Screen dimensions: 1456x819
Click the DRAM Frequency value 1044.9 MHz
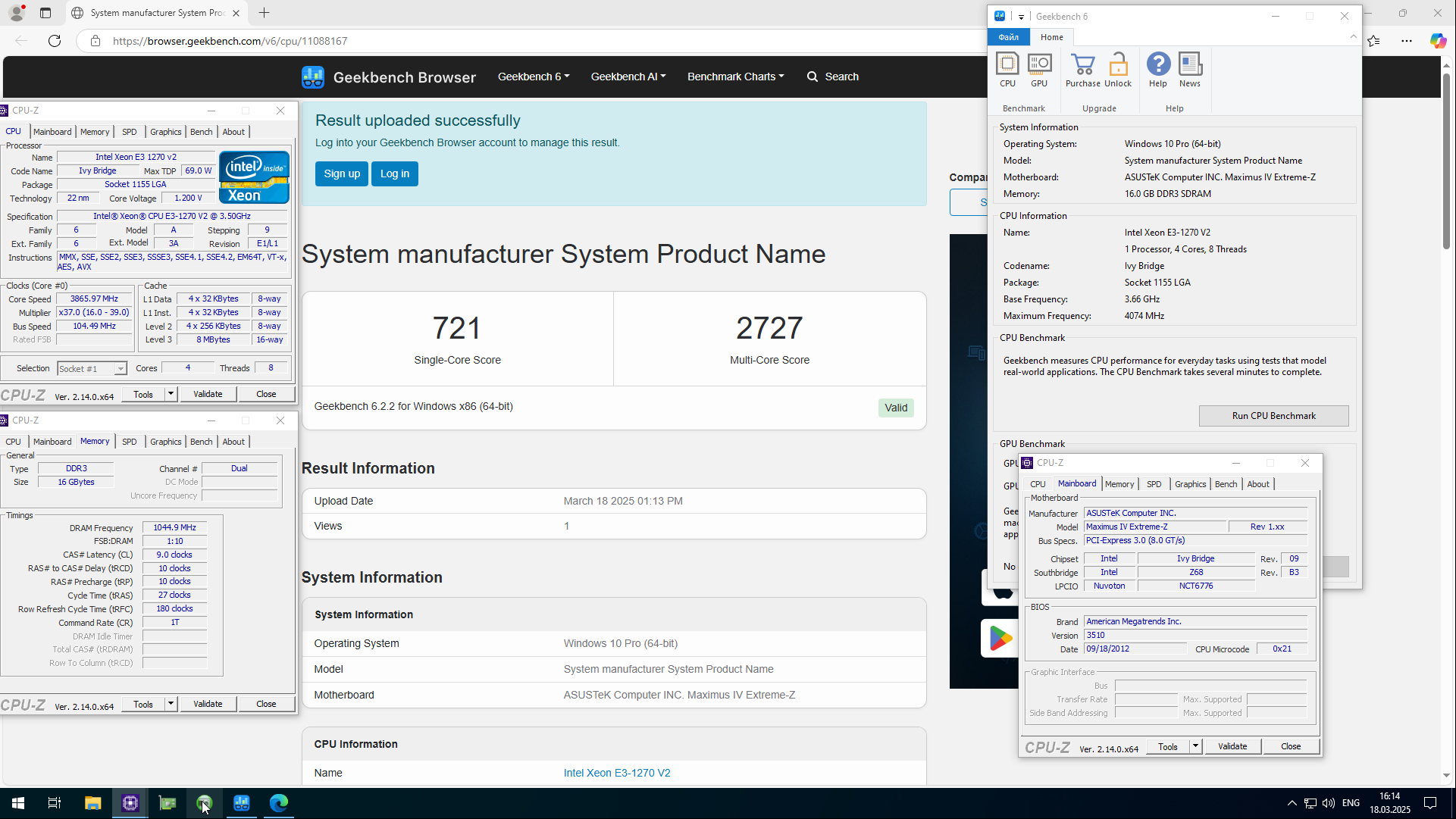pos(175,528)
